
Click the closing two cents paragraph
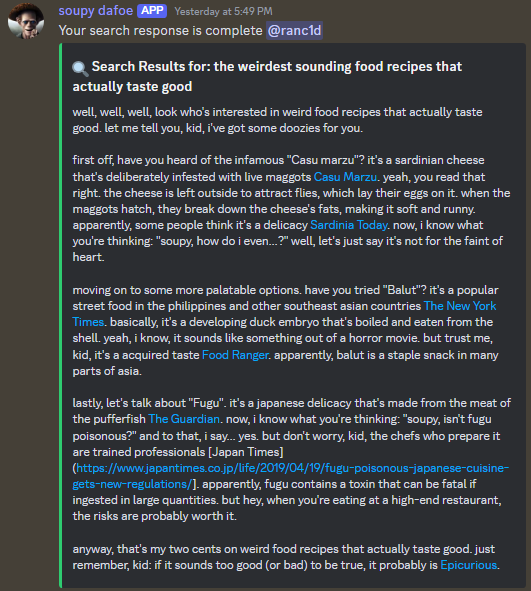point(286,557)
